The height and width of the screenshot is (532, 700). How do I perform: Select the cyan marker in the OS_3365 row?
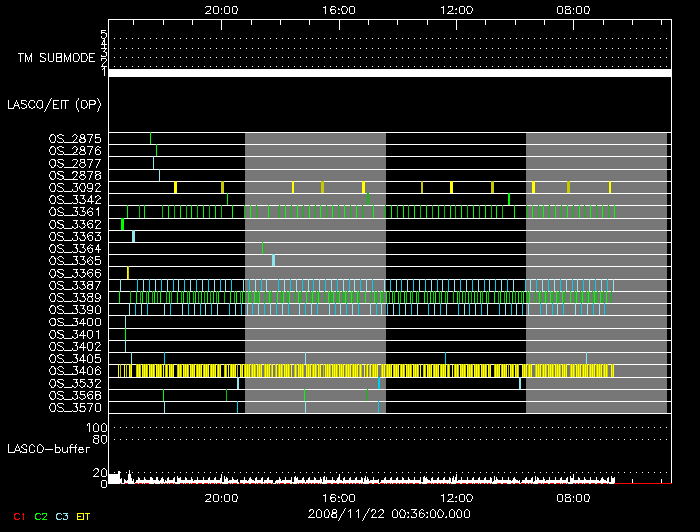pos(273,260)
